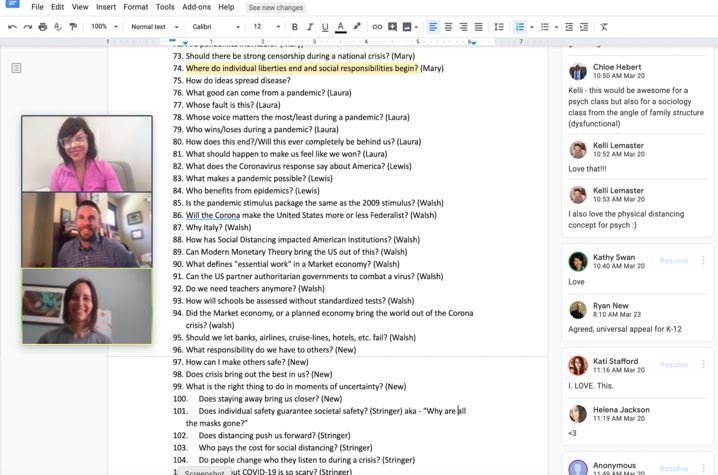Click the See new changes button
Viewport: 718px width, 475px height.
(276, 7)
